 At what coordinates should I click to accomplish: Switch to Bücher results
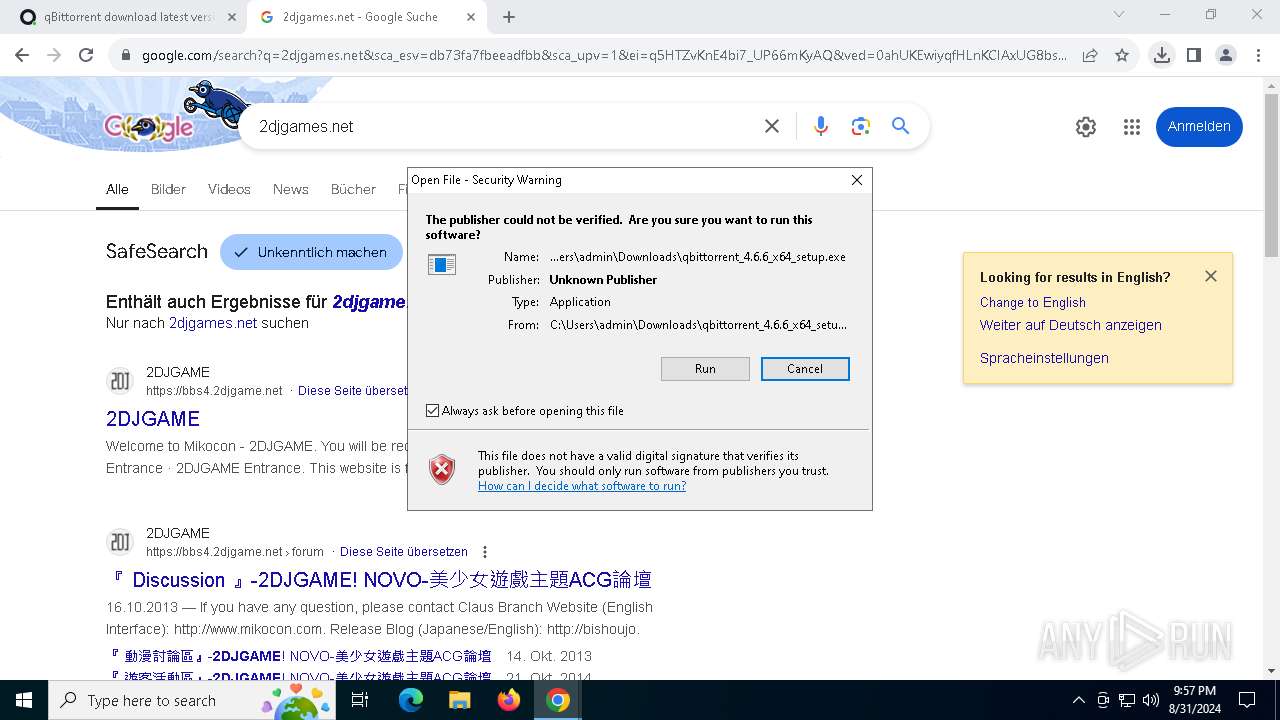tap(353, 189)
